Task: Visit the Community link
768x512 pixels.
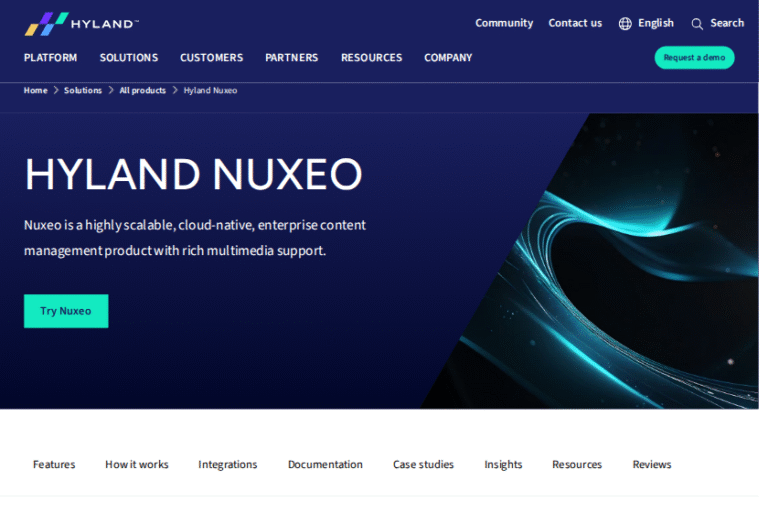Action: [x=504, y=23]
